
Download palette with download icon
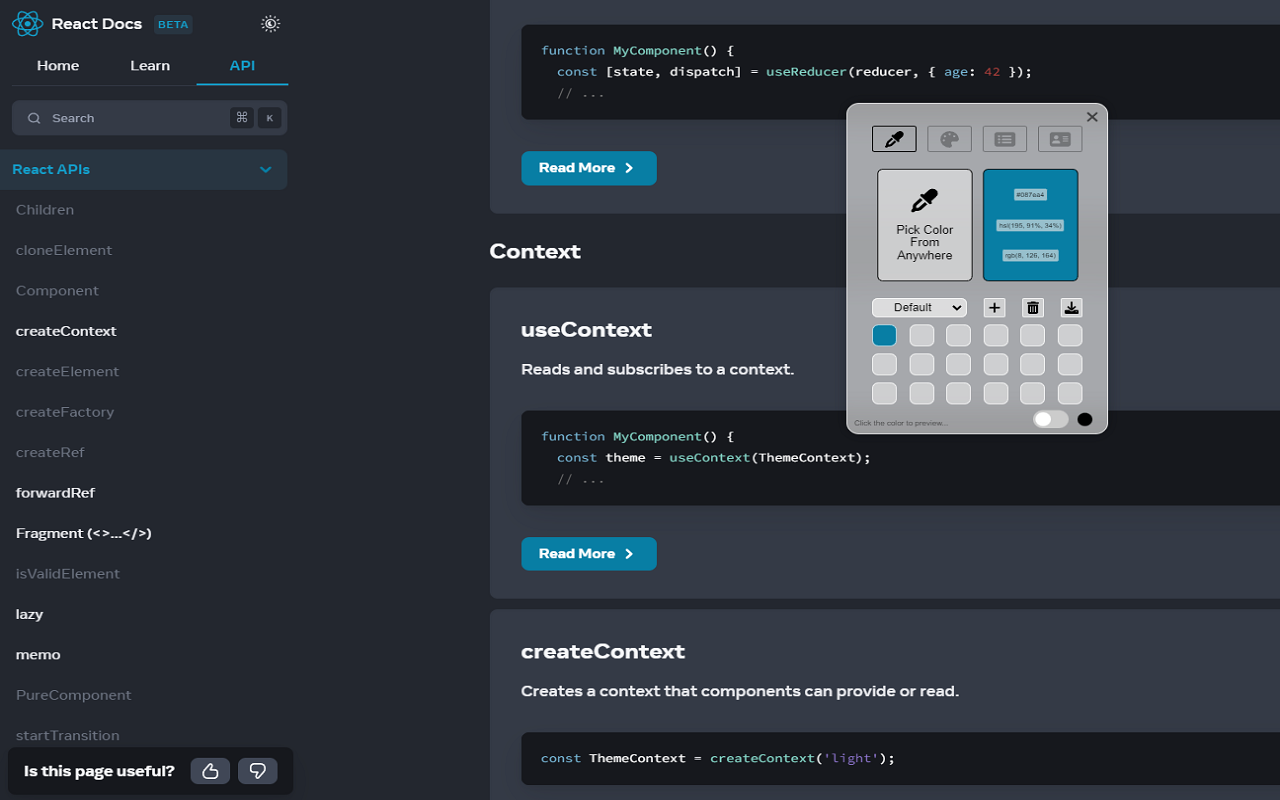[1071, 308]
